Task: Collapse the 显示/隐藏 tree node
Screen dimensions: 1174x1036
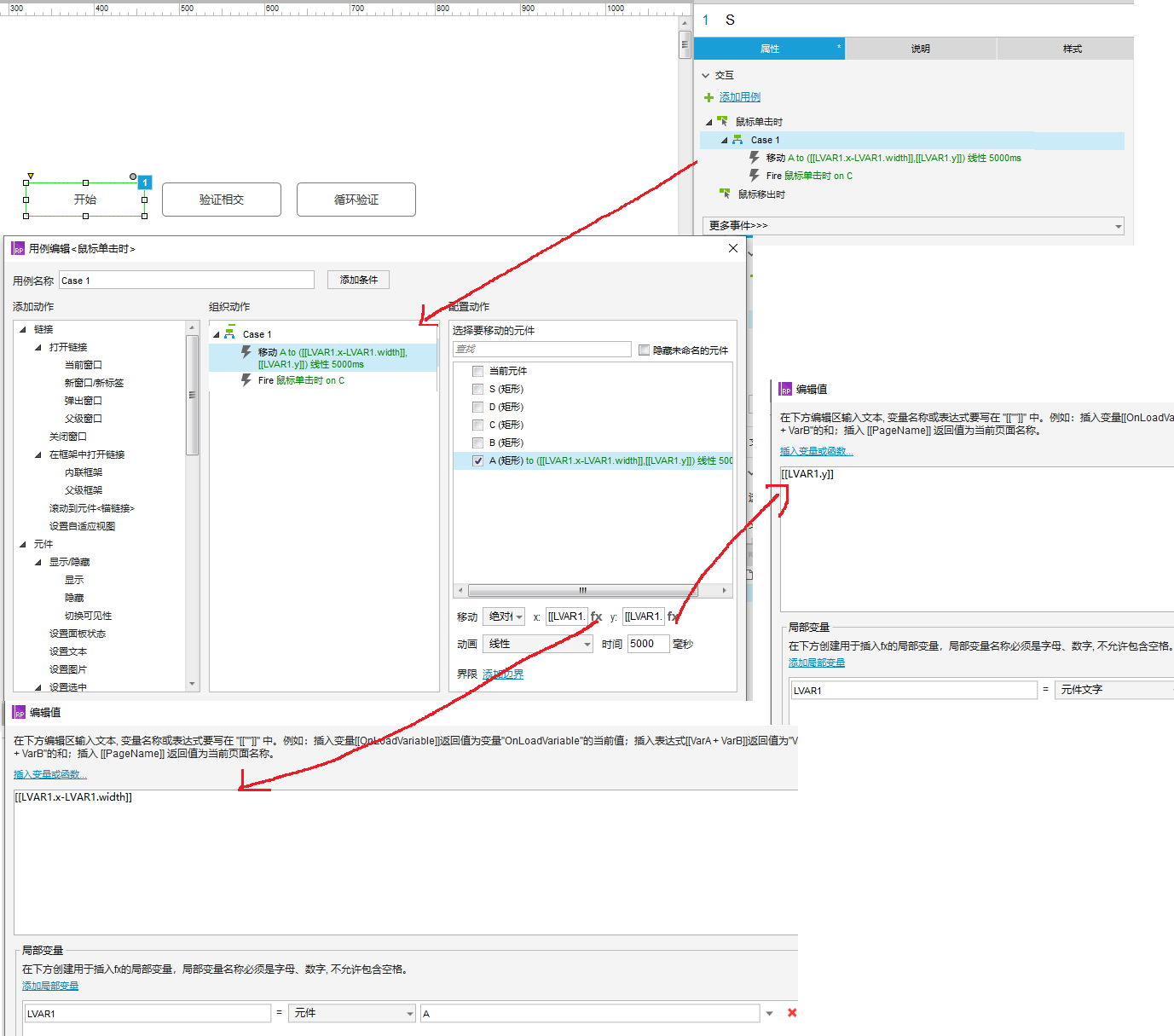Action: (38, 562)
